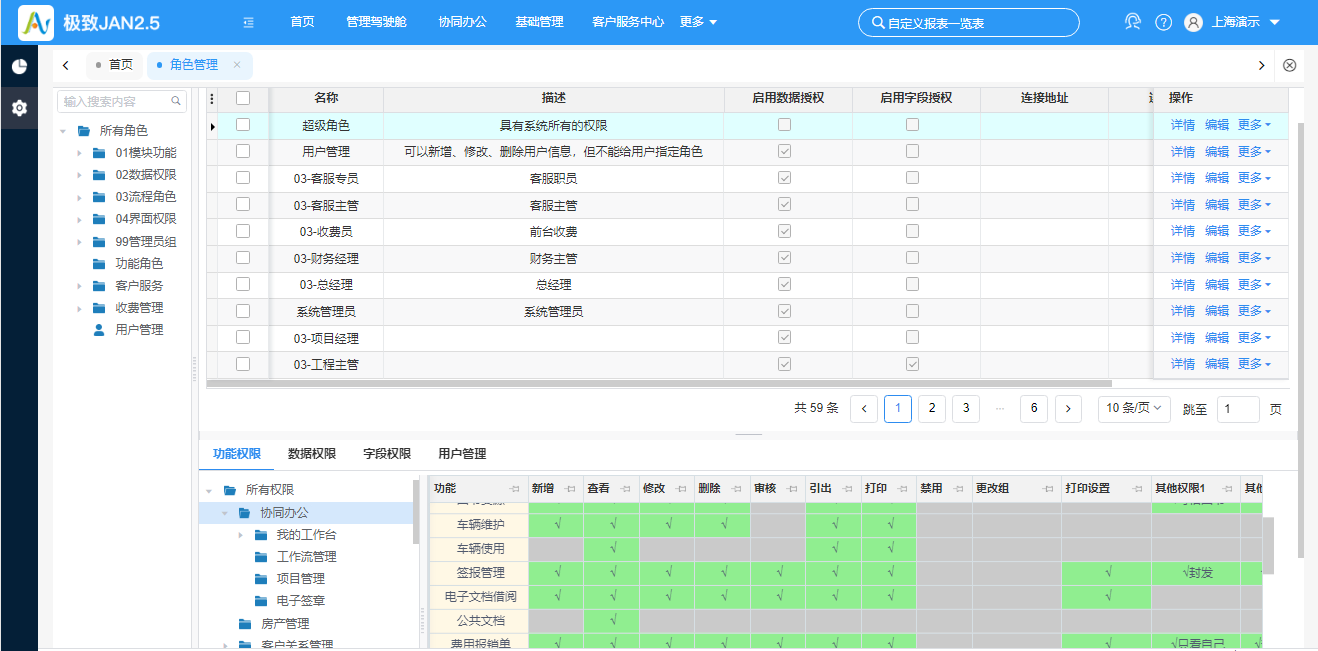Click the 跳至 page number input field

click(x=1237, y=409)
